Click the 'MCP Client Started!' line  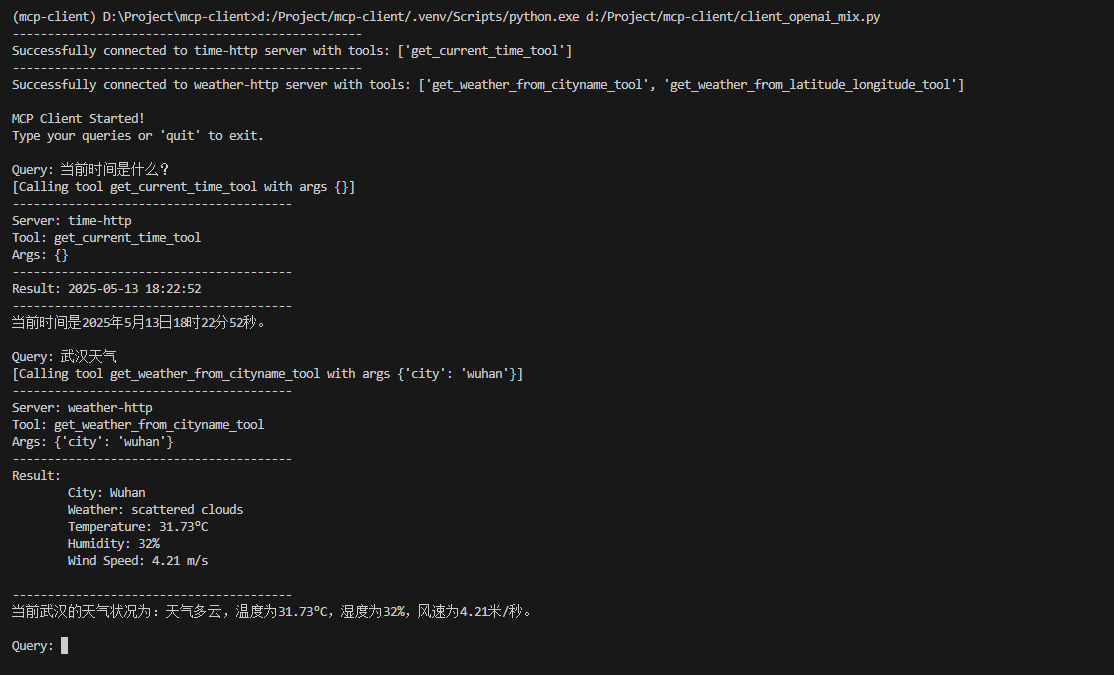[78, 119]
